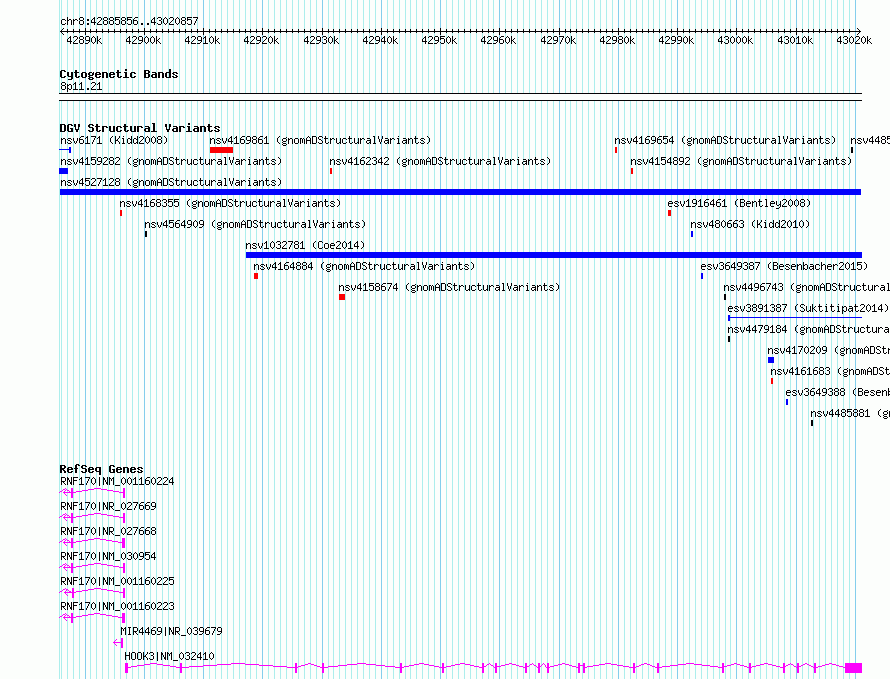Click the 42900k ruler tick label

[x=143, y=40]
